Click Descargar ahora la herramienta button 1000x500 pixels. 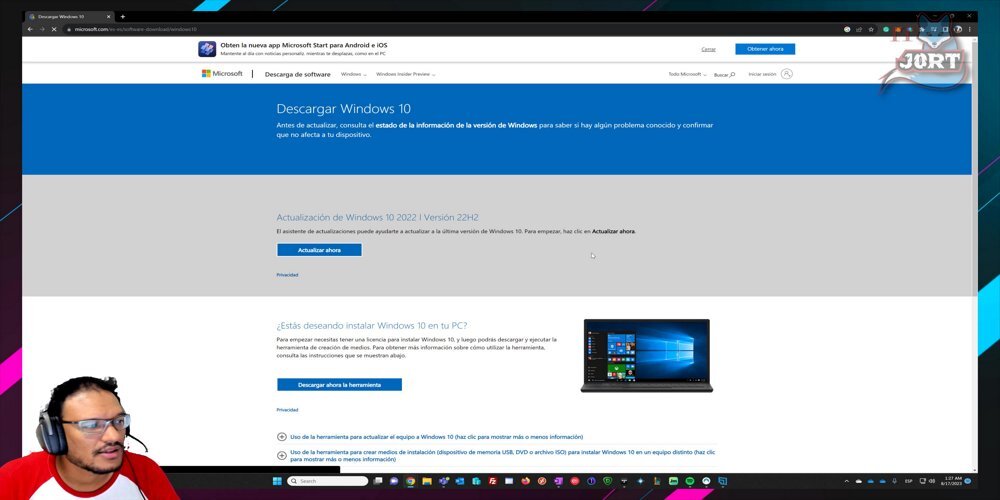[339, 385]
